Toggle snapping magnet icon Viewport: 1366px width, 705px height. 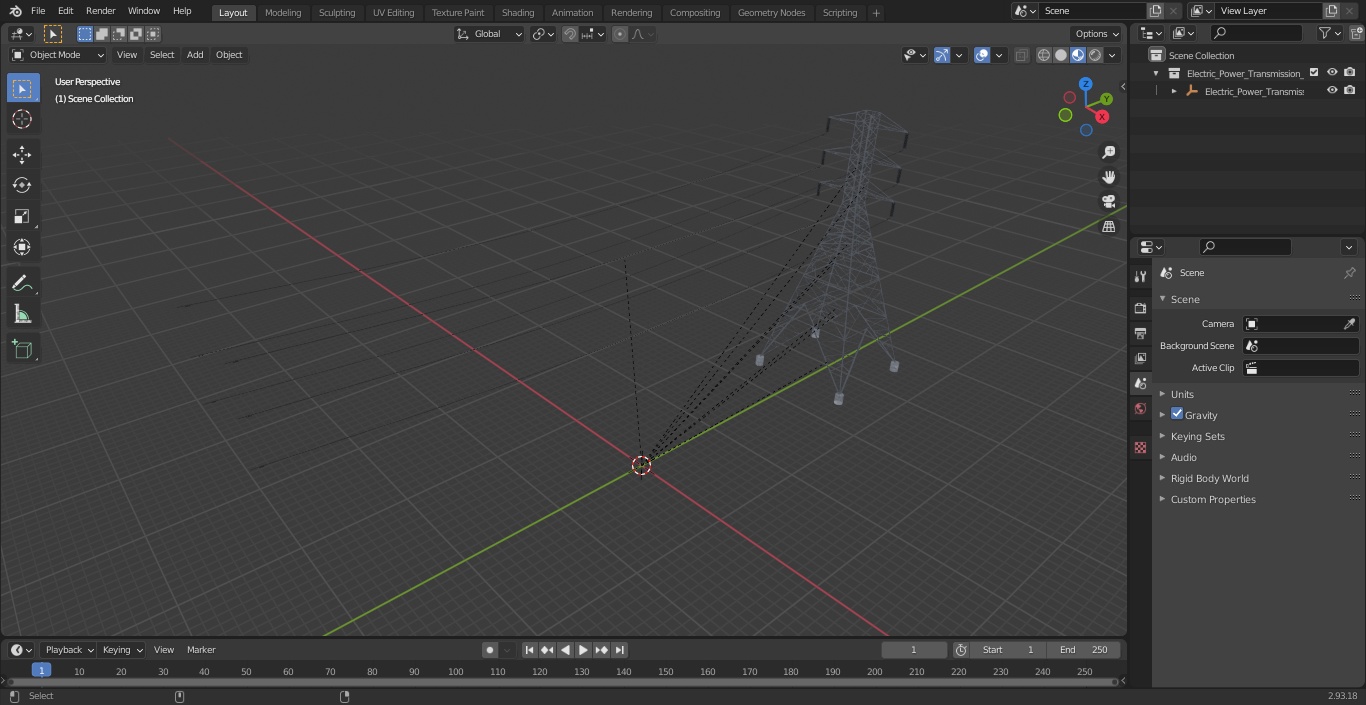click(570, 34)
